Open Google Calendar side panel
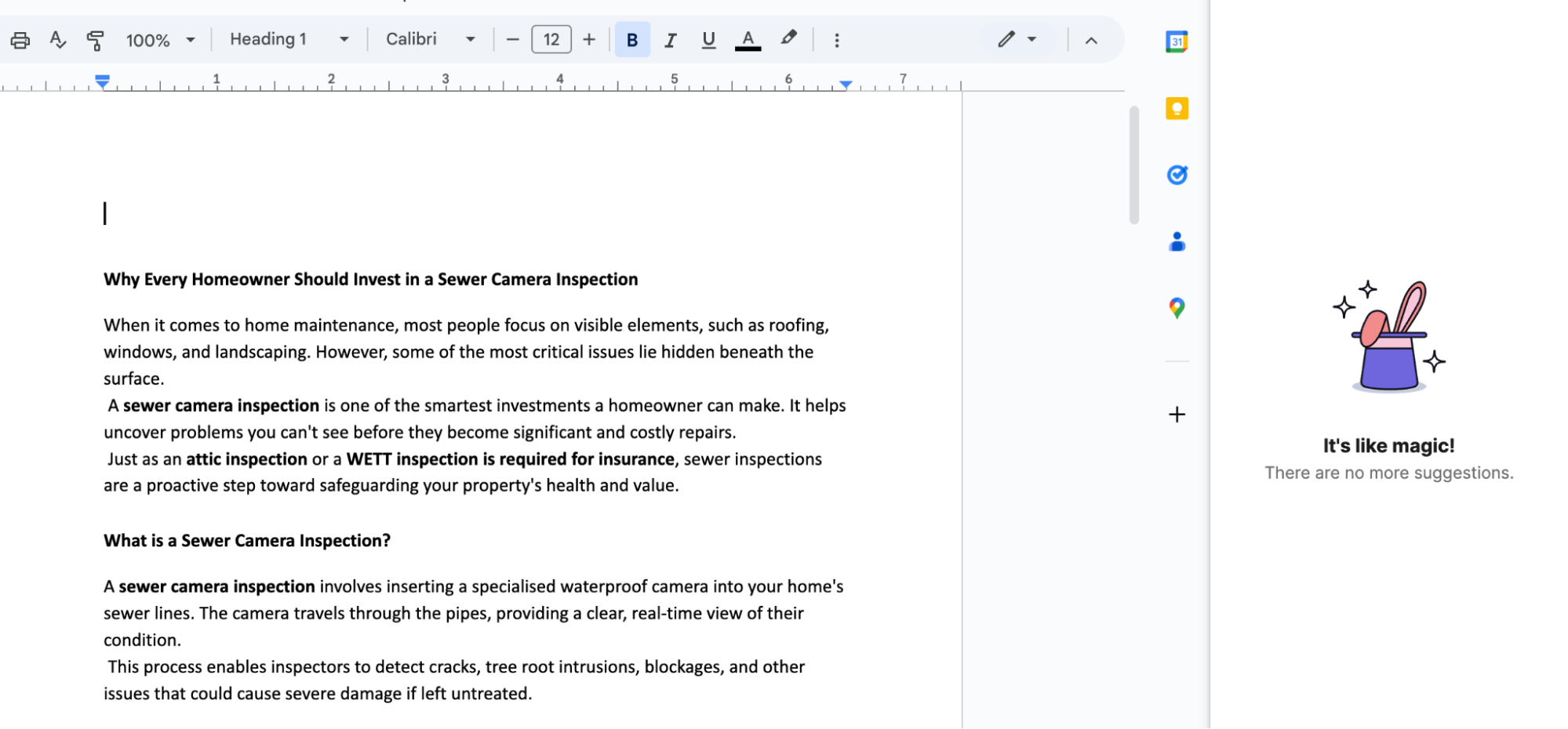1568x729 pixels. pos(1177,42)
